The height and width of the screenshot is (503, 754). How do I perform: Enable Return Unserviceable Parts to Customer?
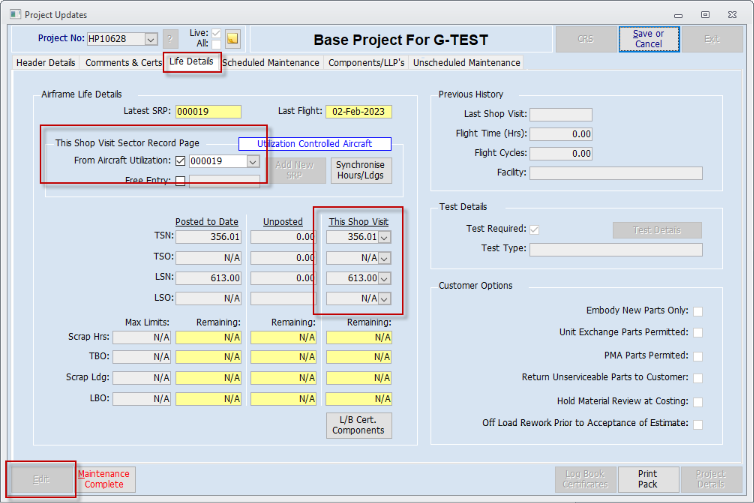698,378
